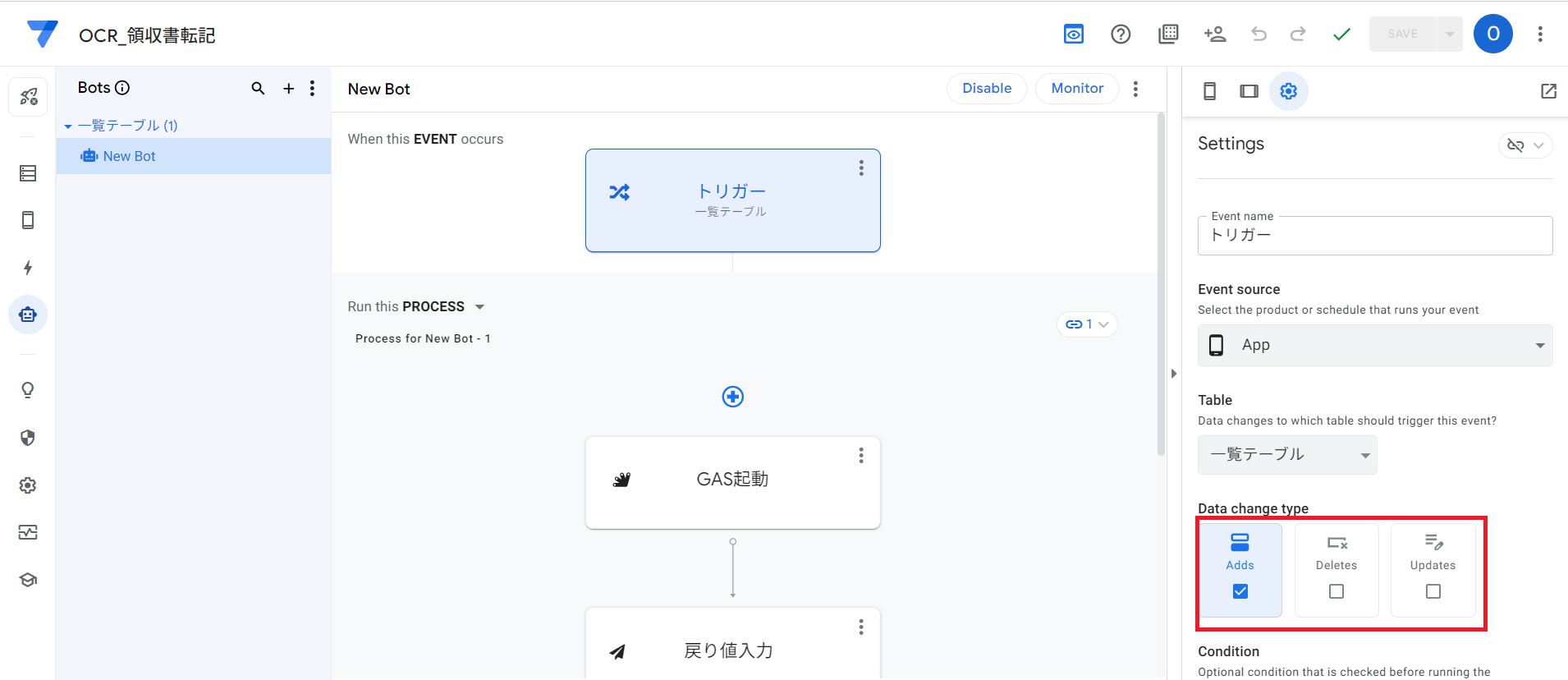The height and width of the screenshot is (680, 1568).
Task: Click the help question mark icon
Action: point(1121,34)
